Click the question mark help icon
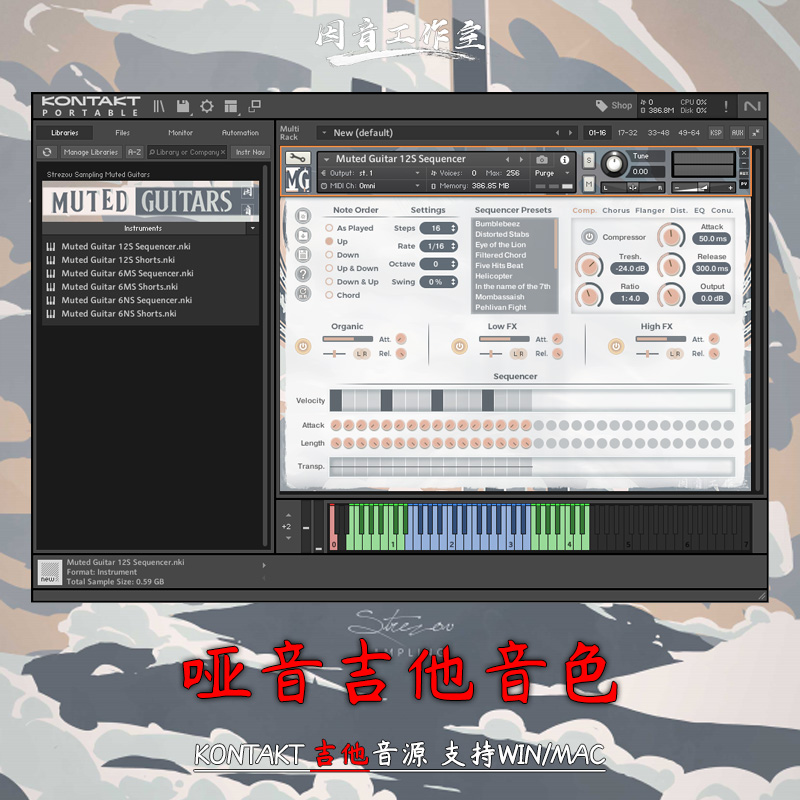This screenshot has height=800, width=800. (303, 274)
